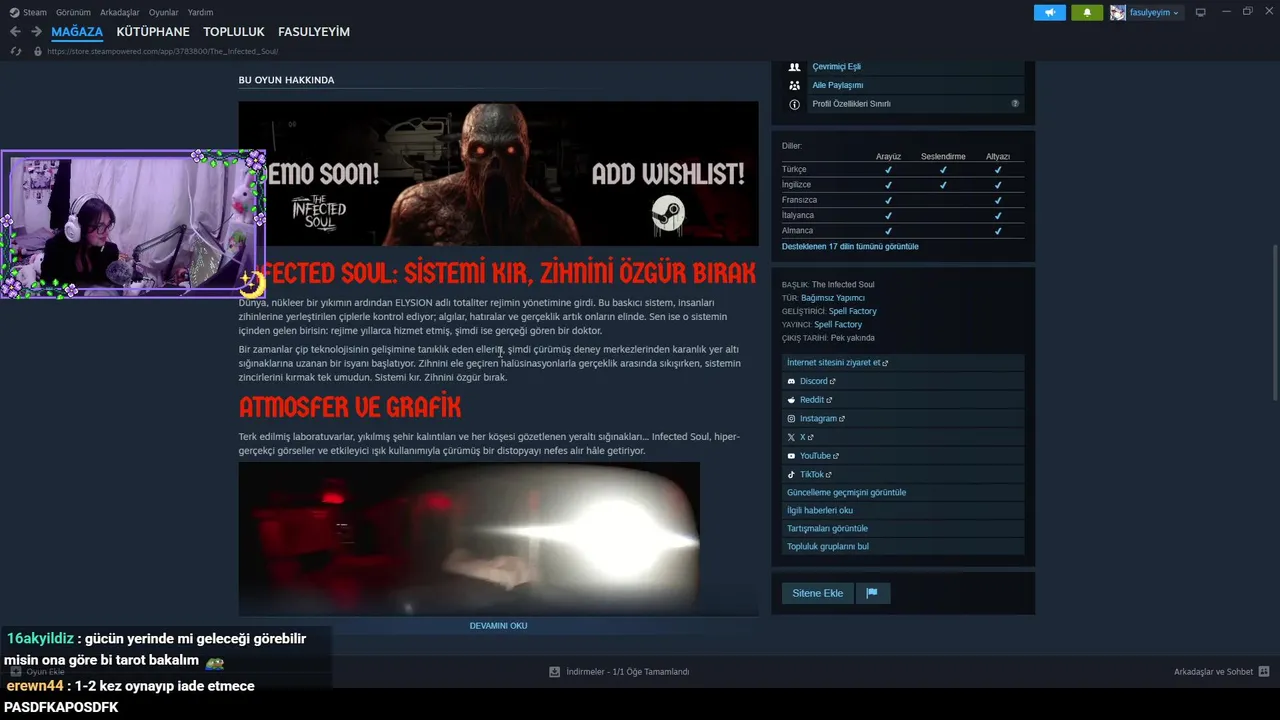Screen dimensions: 1280x720
Task: Go forward with the right arrow
Action: tap(36, 32)
